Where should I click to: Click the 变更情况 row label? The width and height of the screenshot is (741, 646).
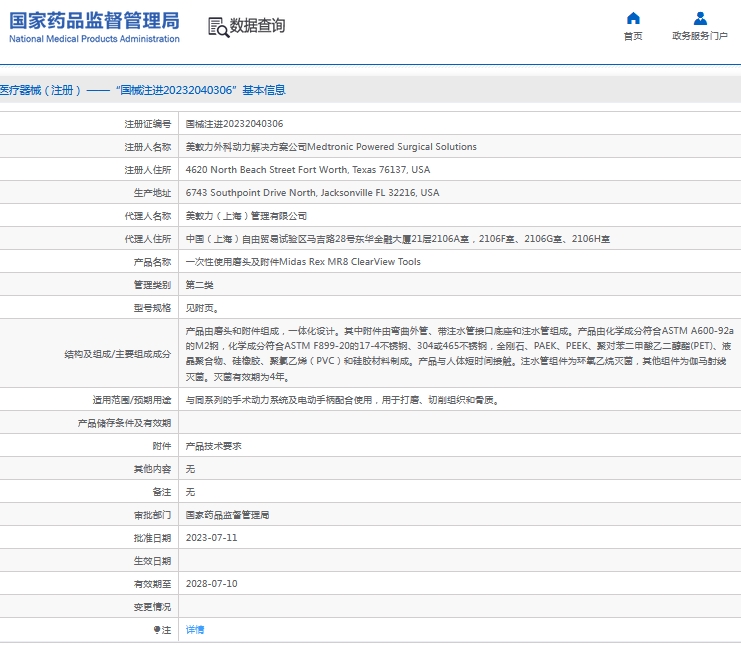click(x=152, y=607)
